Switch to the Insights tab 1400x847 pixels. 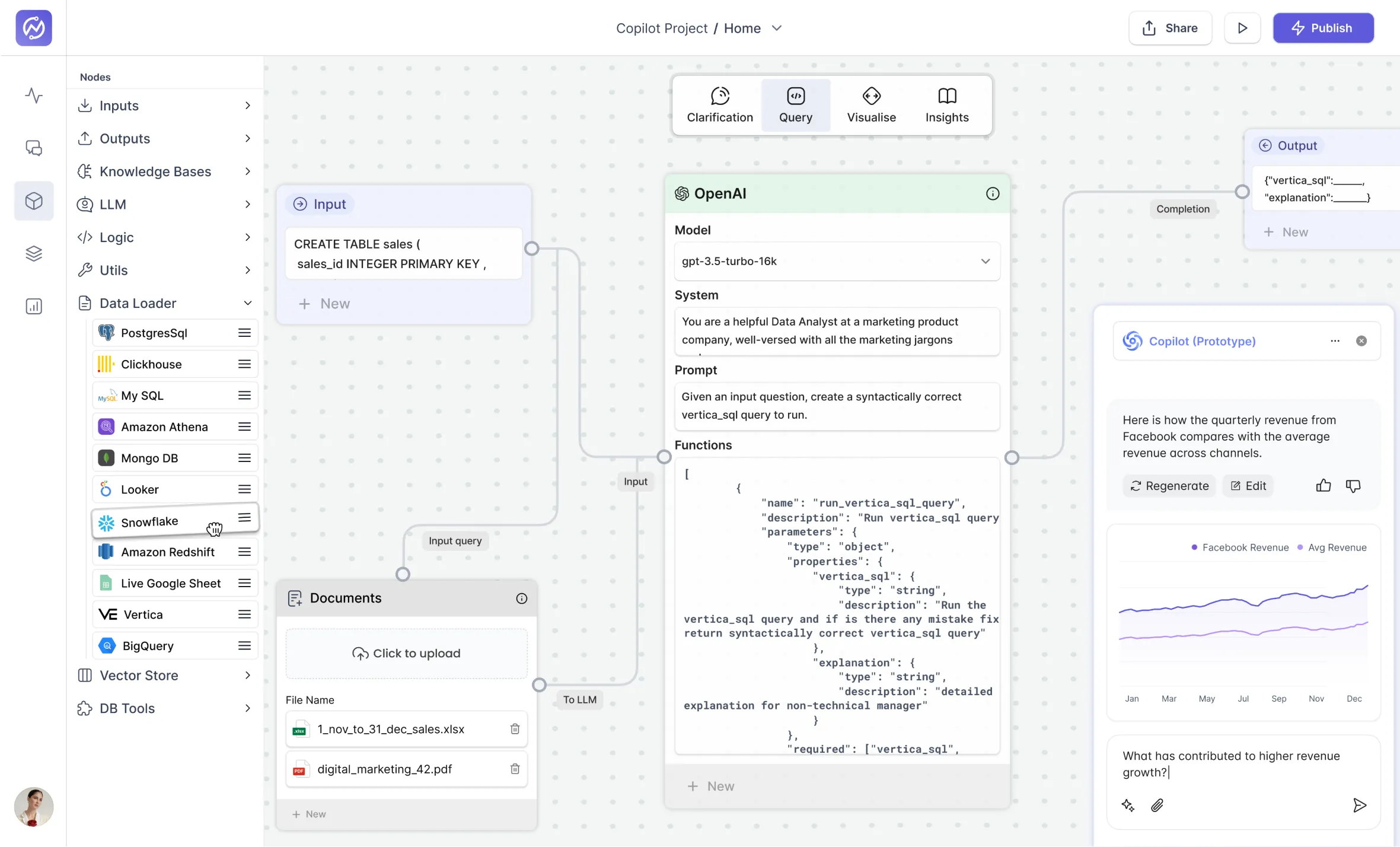946,105
